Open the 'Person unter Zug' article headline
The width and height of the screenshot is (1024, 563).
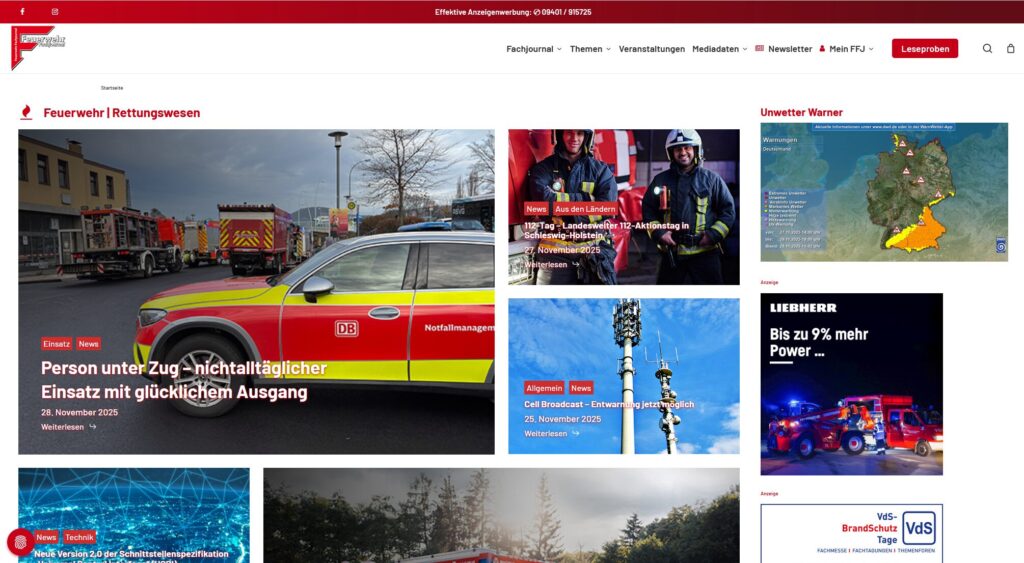(183, 380)
